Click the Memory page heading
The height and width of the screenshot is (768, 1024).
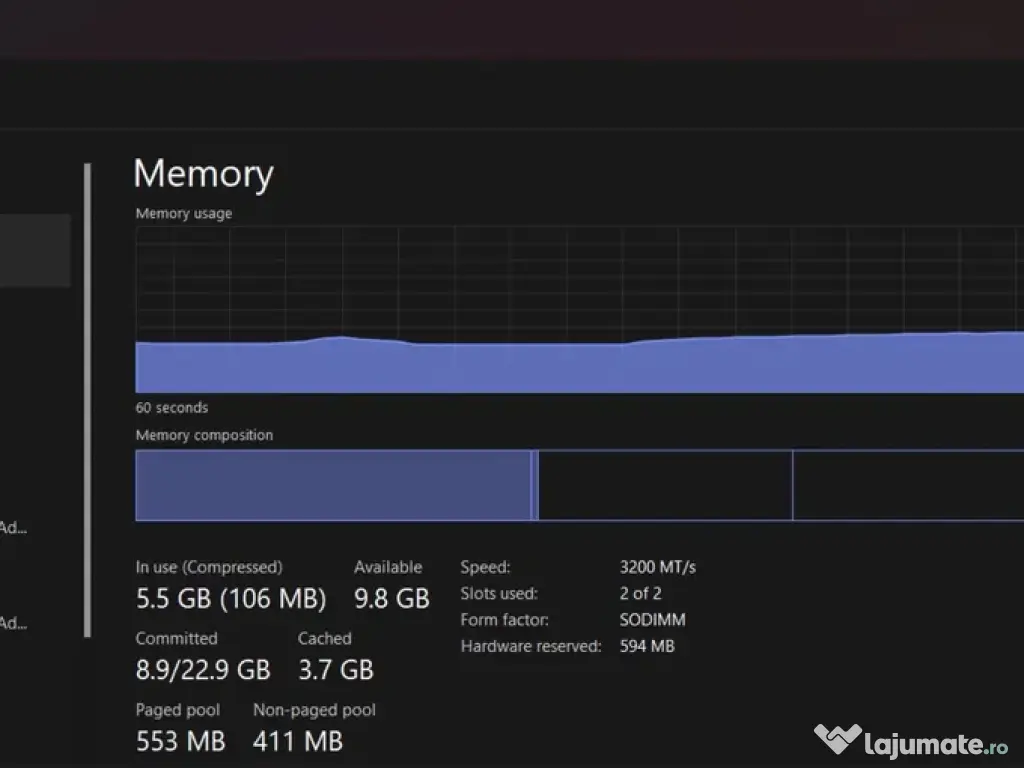pos(203,174)
